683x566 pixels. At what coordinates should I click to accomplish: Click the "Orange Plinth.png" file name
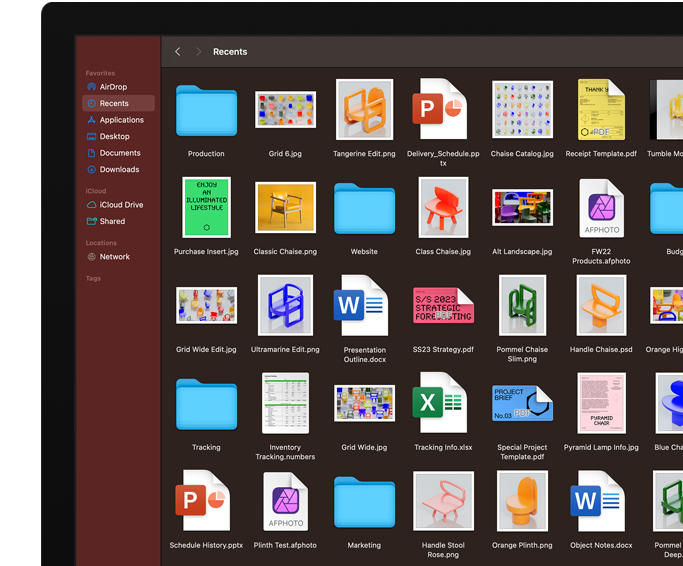click(522, 545)
